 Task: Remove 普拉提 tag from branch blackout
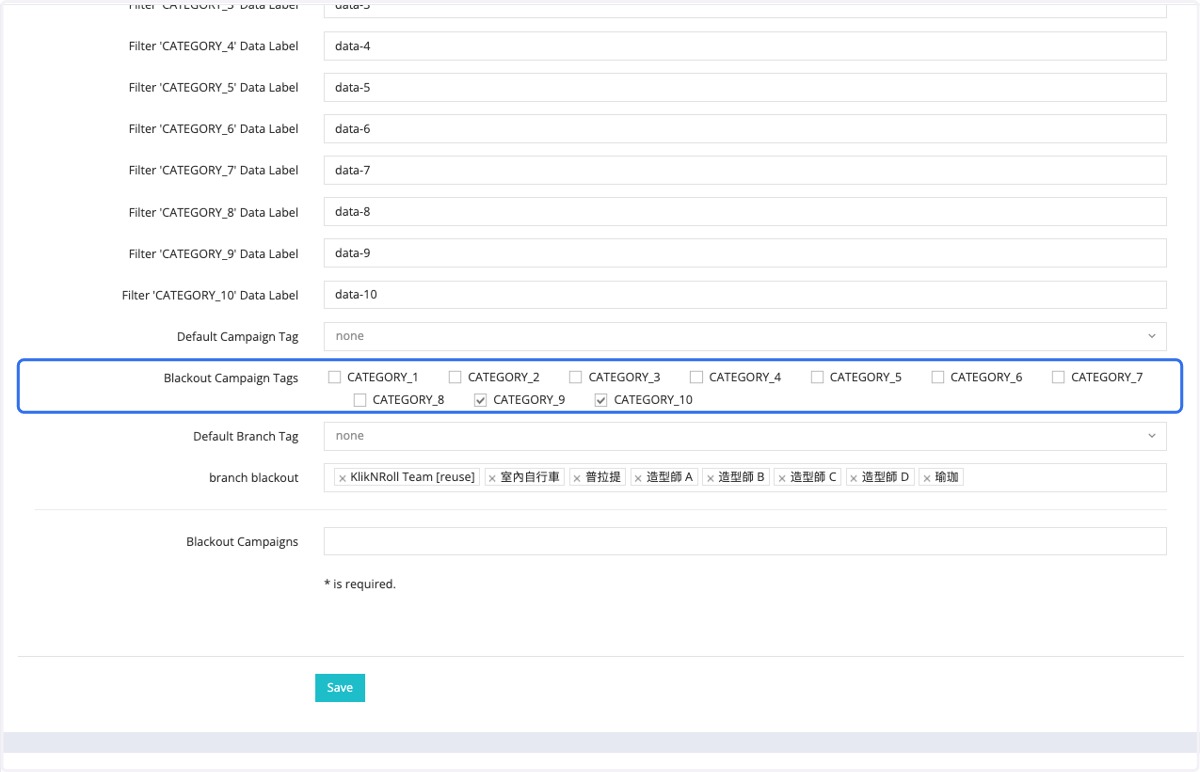click(577, 478)
